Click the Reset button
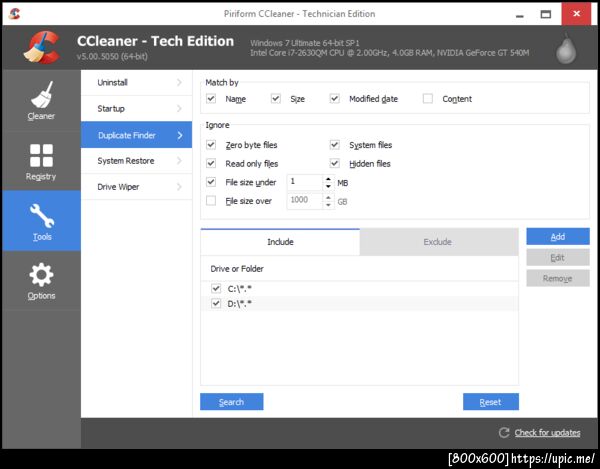This screenshot has height=469, width=600. (x=491, y=402)
